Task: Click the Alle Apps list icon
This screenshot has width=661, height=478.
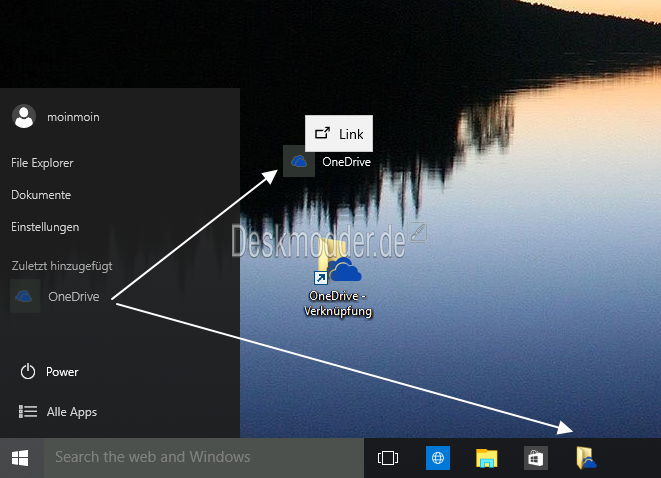Action: 28,411
